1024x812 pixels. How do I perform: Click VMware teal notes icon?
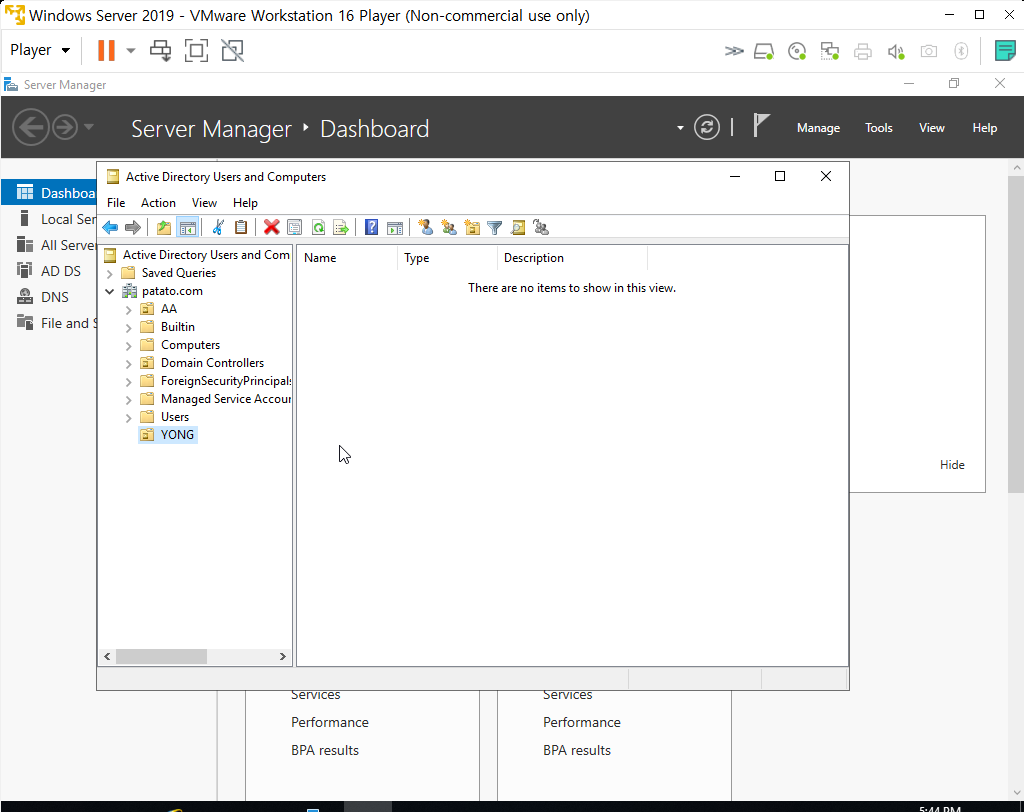tap(1005, 51)
